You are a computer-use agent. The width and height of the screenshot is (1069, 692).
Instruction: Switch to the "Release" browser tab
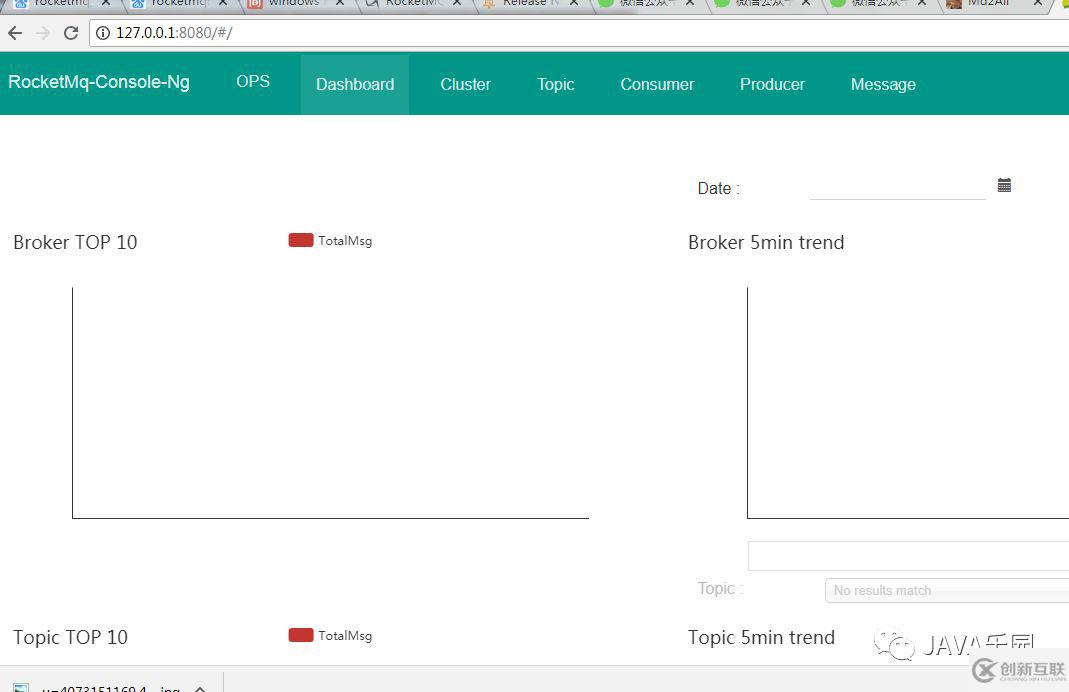pos(529,4)
